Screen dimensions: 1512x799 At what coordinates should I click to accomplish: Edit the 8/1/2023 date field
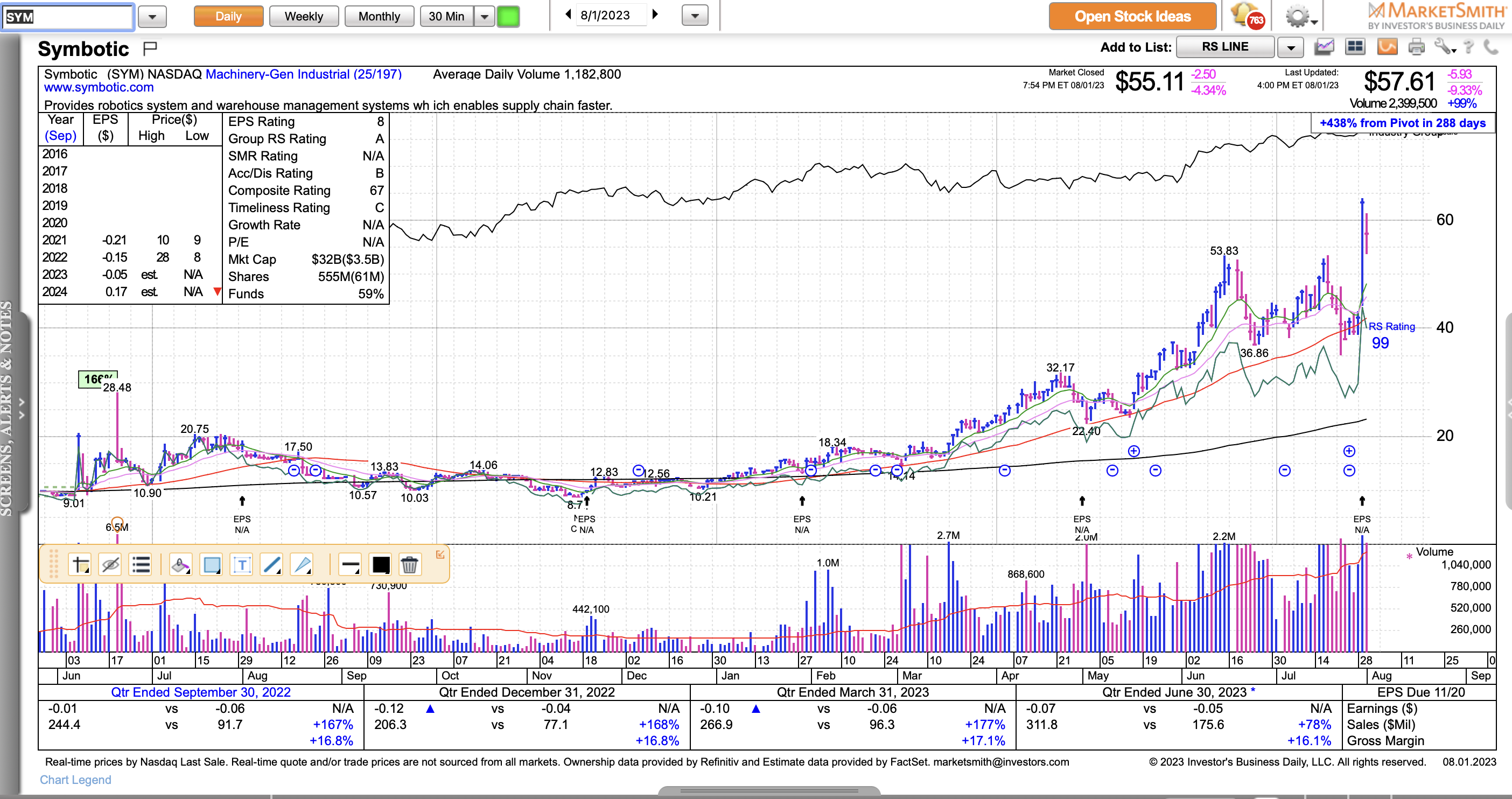click(611, 15)
